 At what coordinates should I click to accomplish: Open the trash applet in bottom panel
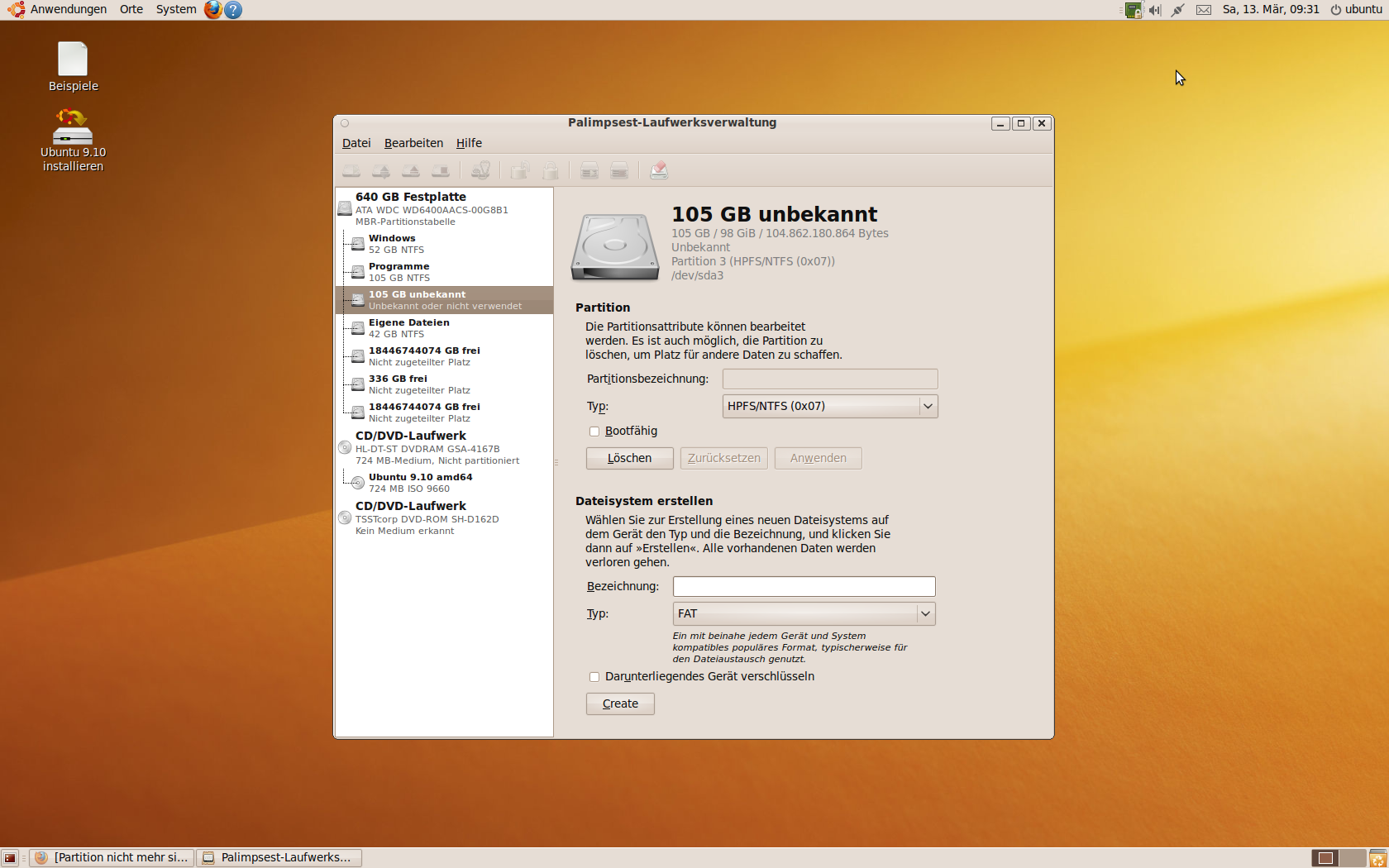click(x=1377, y=858)
